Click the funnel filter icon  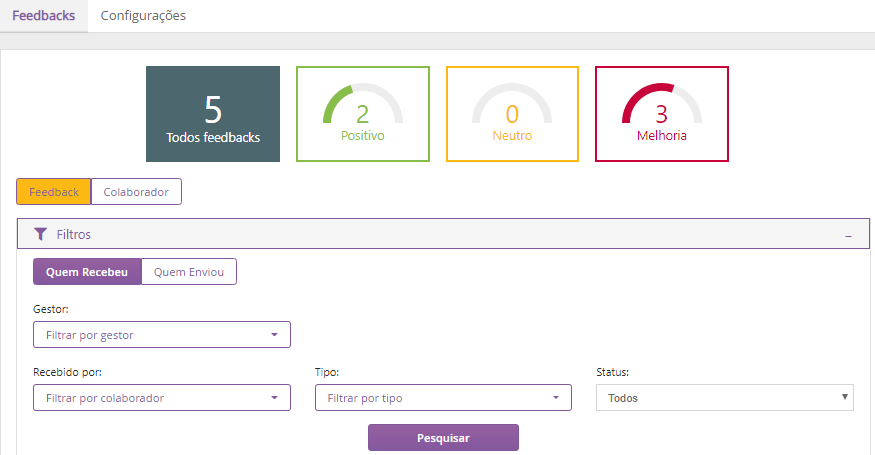pos(40,234)
